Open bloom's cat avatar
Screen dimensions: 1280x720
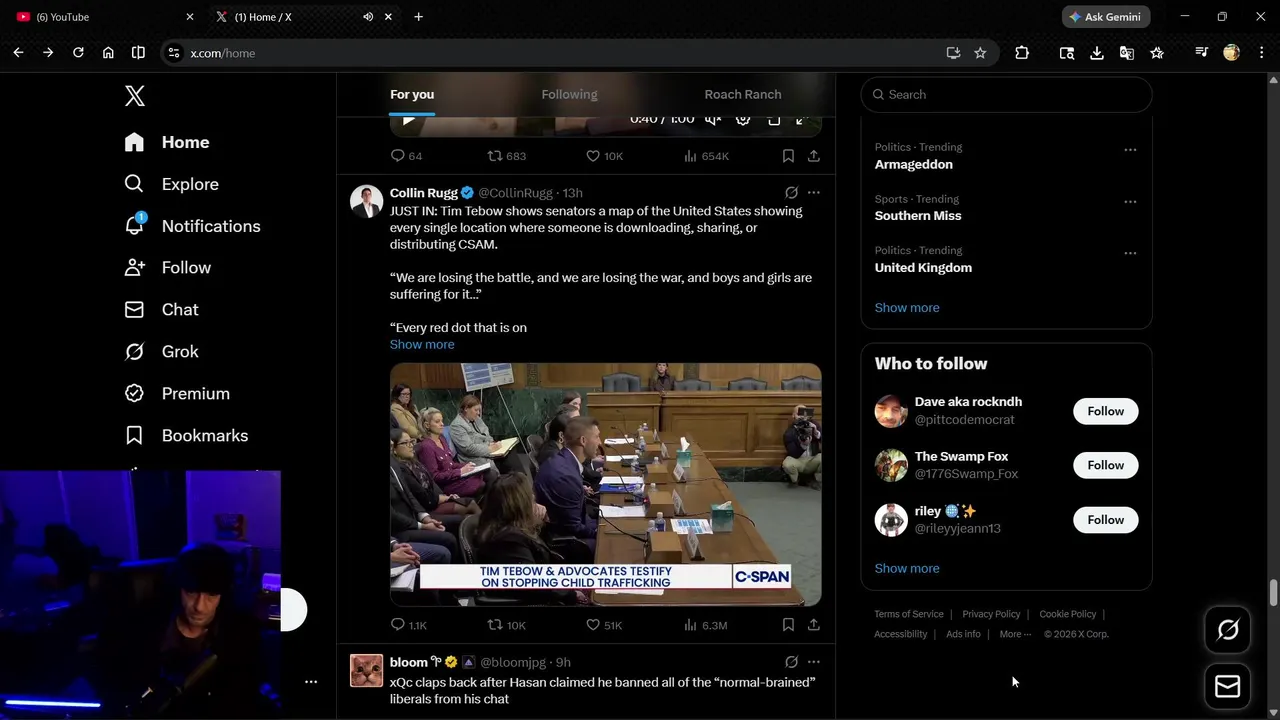coord(367,671)
